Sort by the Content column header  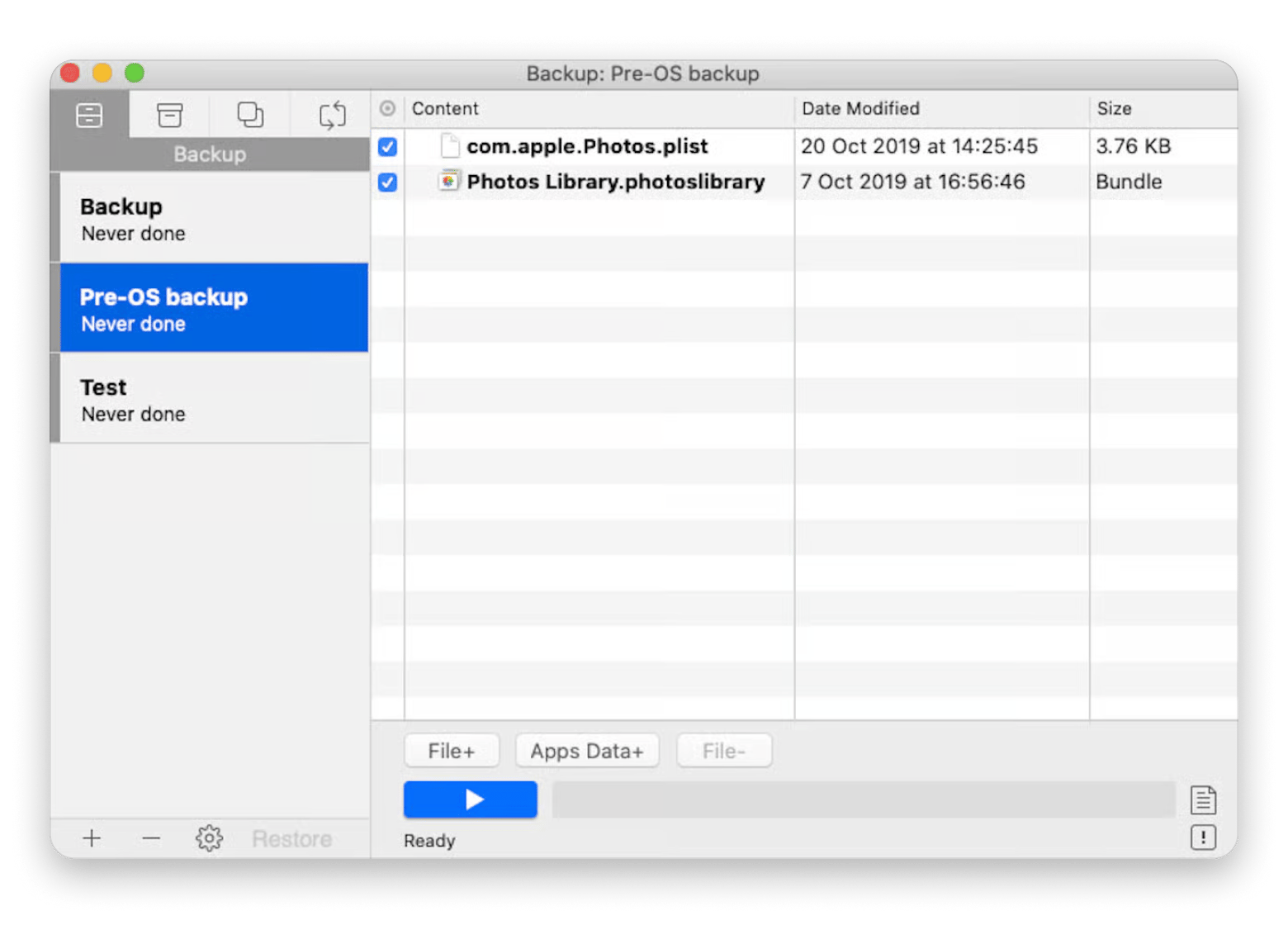tap(599, 108)
